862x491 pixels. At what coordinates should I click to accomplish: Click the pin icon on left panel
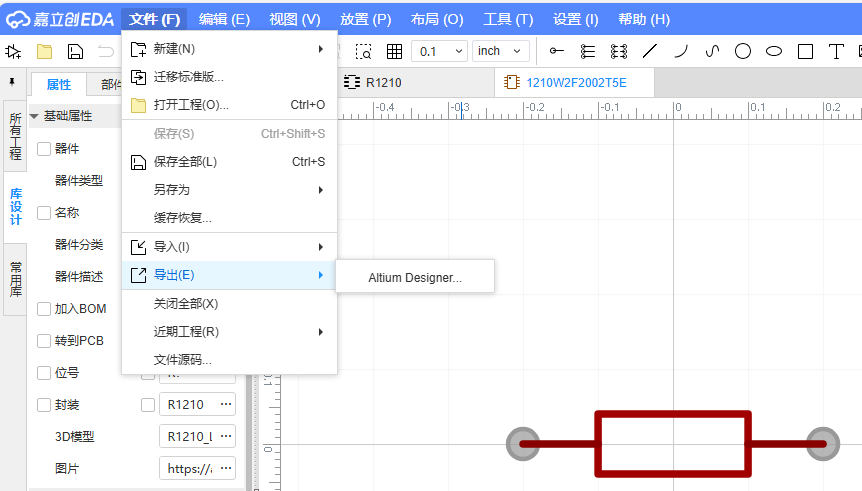(12, 82)
